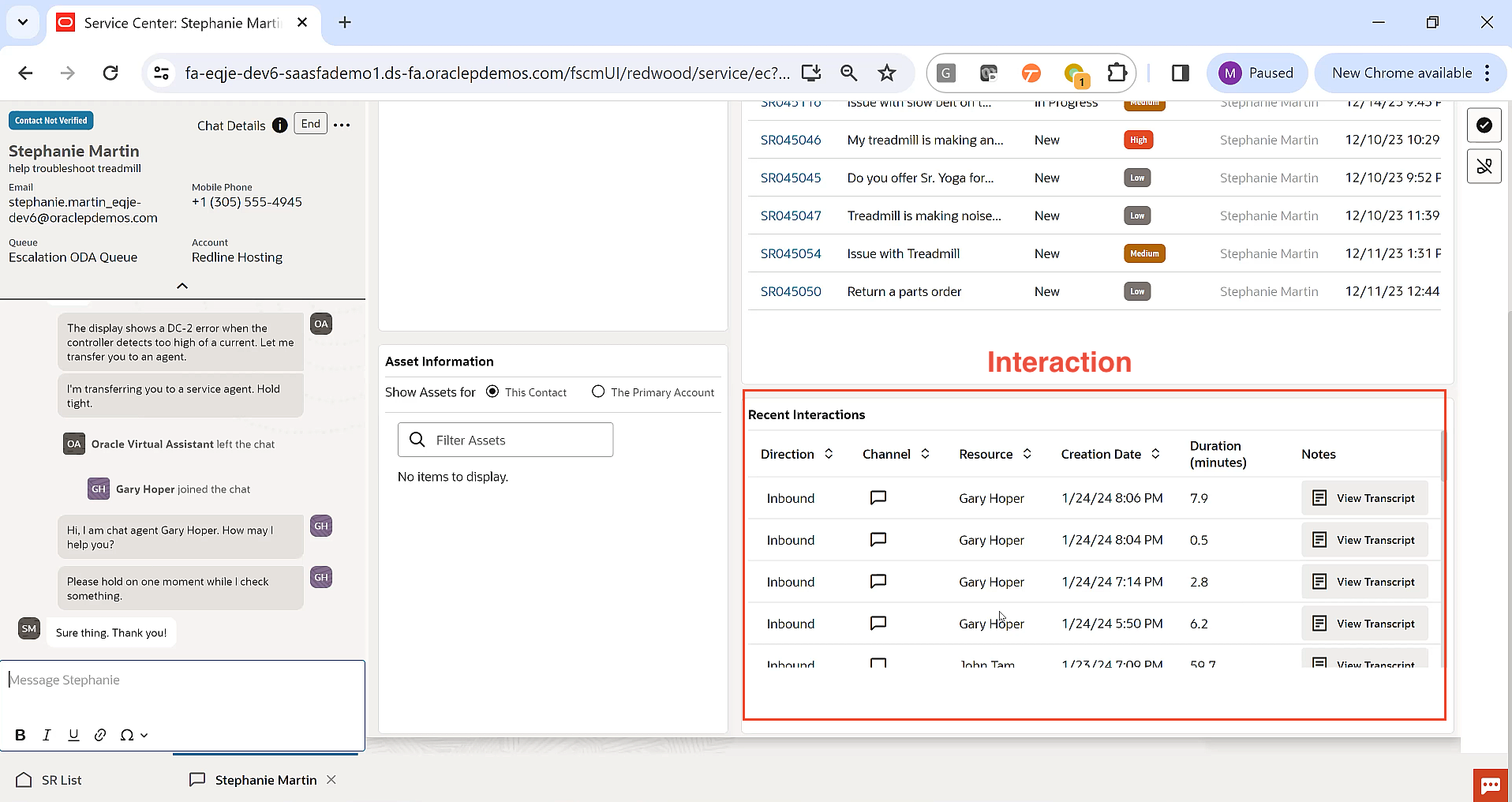Click the checkmark accept icon on right edge
Viewport: 1512px width, 802px height.
pyautogui.click(x=1484, y=125)
